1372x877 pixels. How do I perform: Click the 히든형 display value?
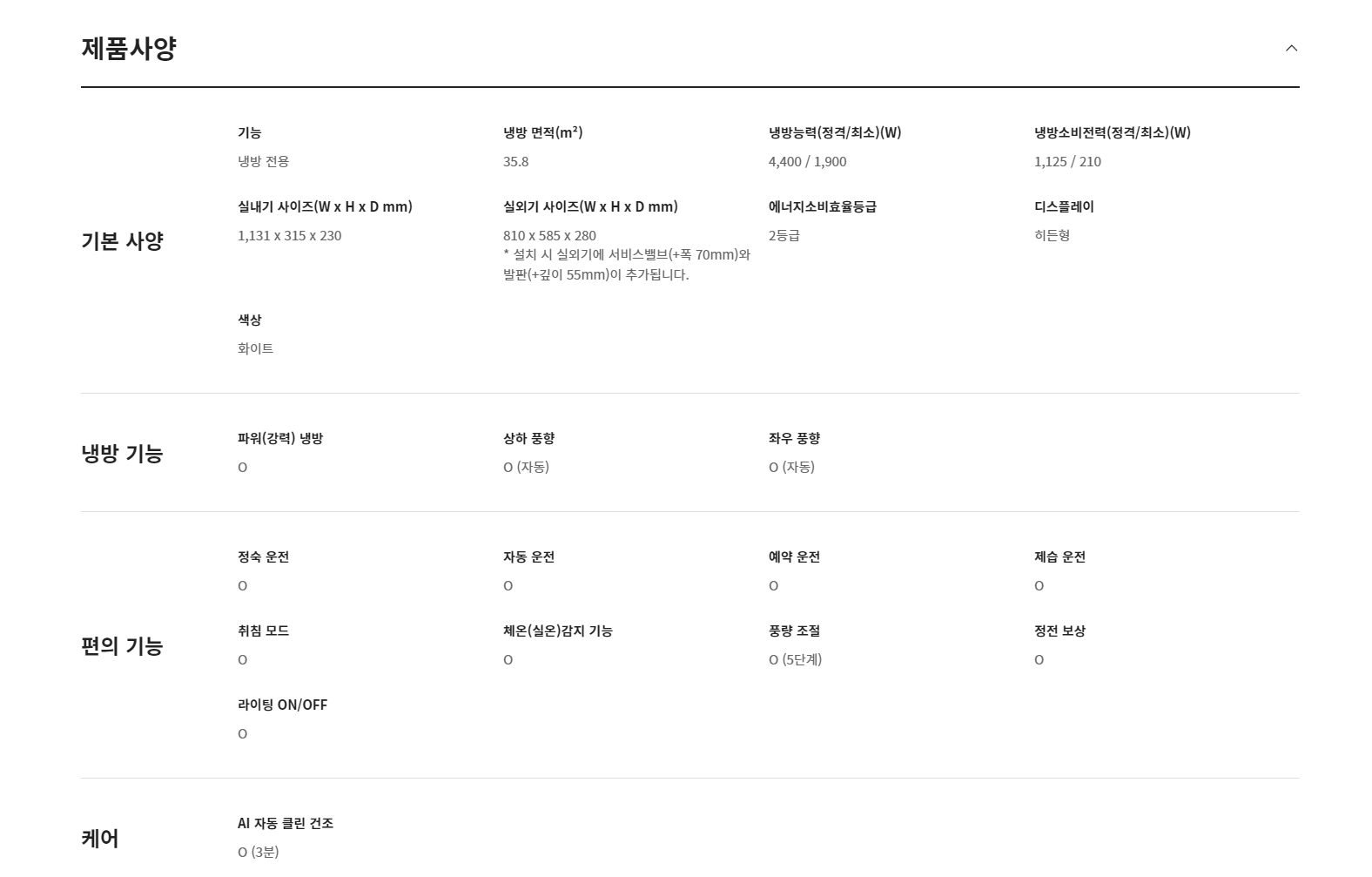tap(1053, 236)
